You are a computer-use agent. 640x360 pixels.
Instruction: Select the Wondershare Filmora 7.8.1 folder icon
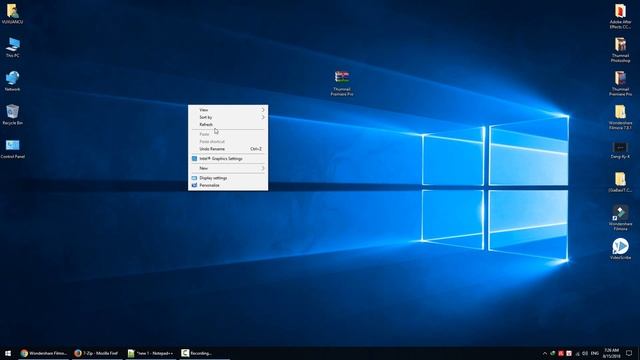[620, 117]
